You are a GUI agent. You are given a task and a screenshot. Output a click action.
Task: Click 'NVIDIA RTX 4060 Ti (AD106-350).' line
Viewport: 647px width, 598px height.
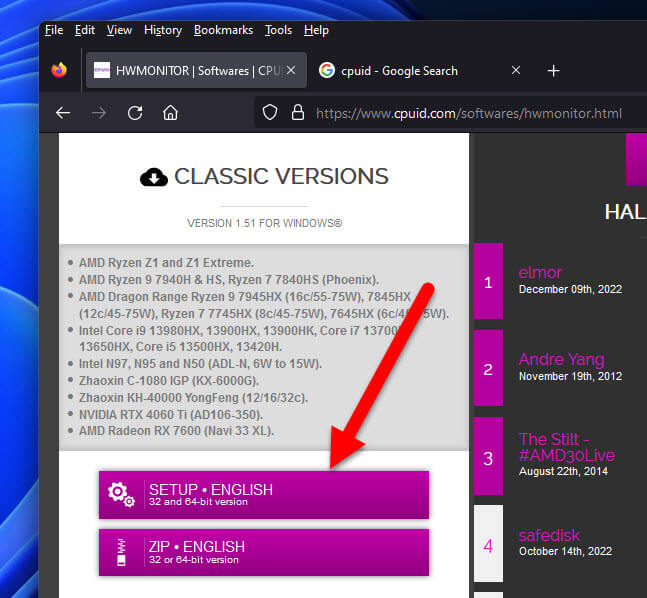pos(171,415)
